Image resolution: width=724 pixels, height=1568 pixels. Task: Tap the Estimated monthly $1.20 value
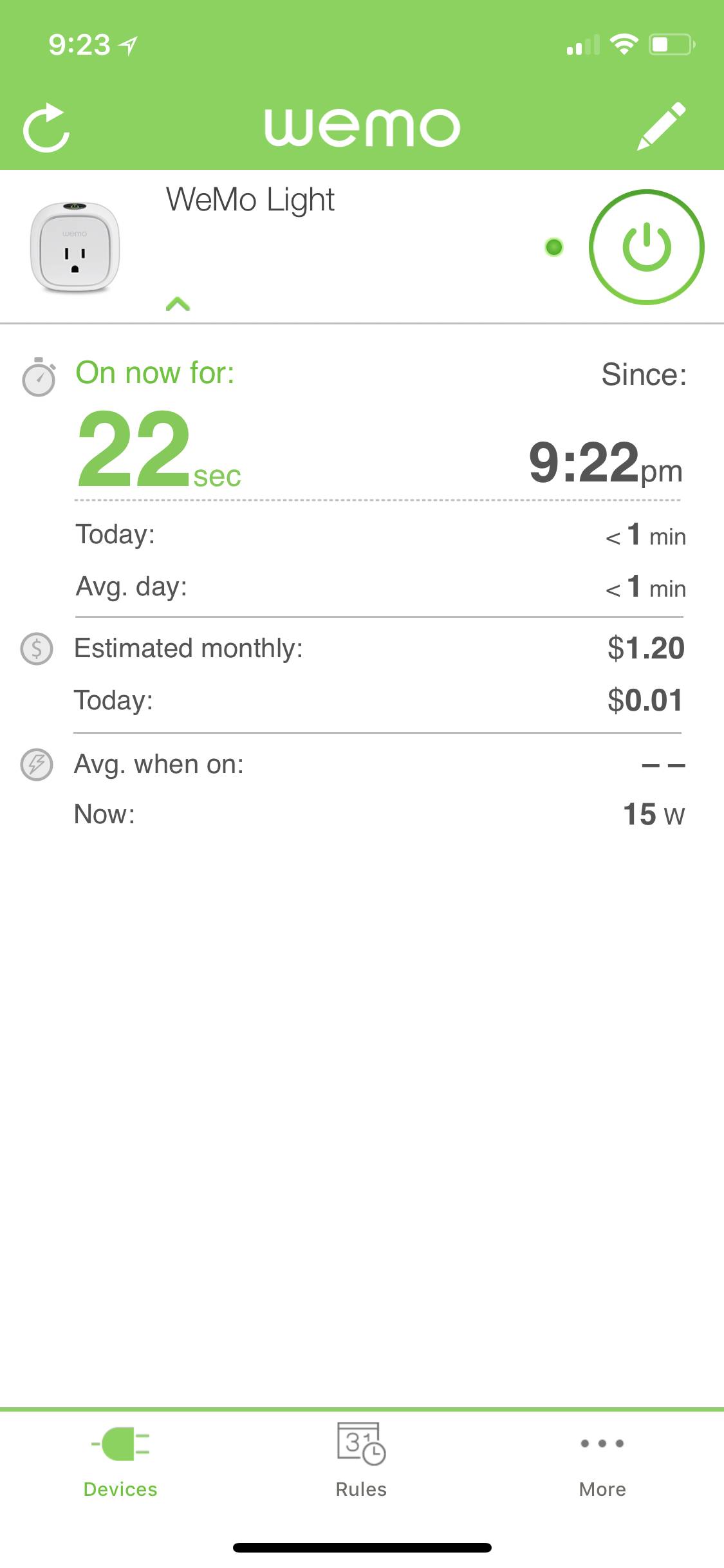645,648
